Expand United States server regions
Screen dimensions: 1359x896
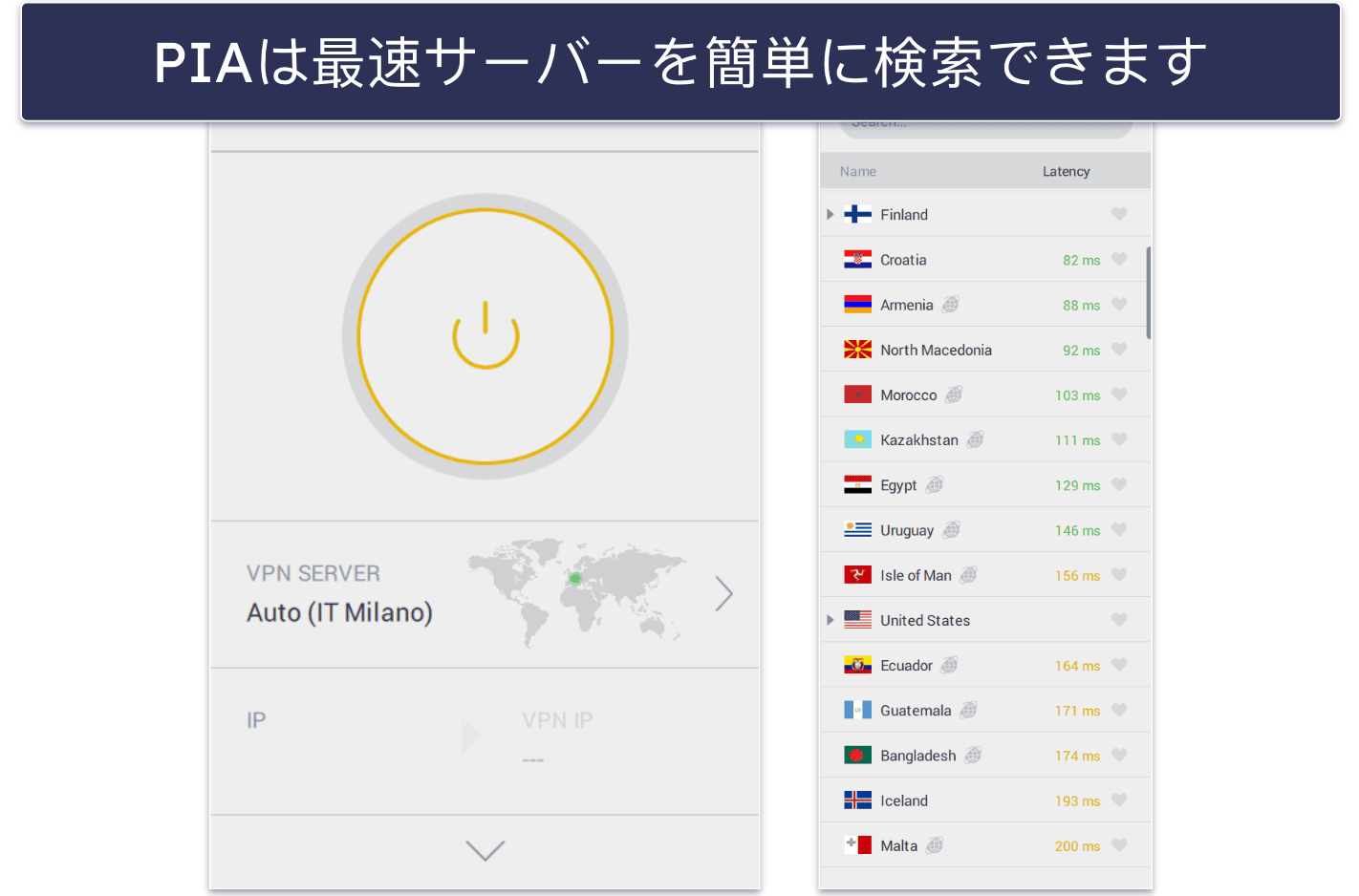click(x=830, y=620)
